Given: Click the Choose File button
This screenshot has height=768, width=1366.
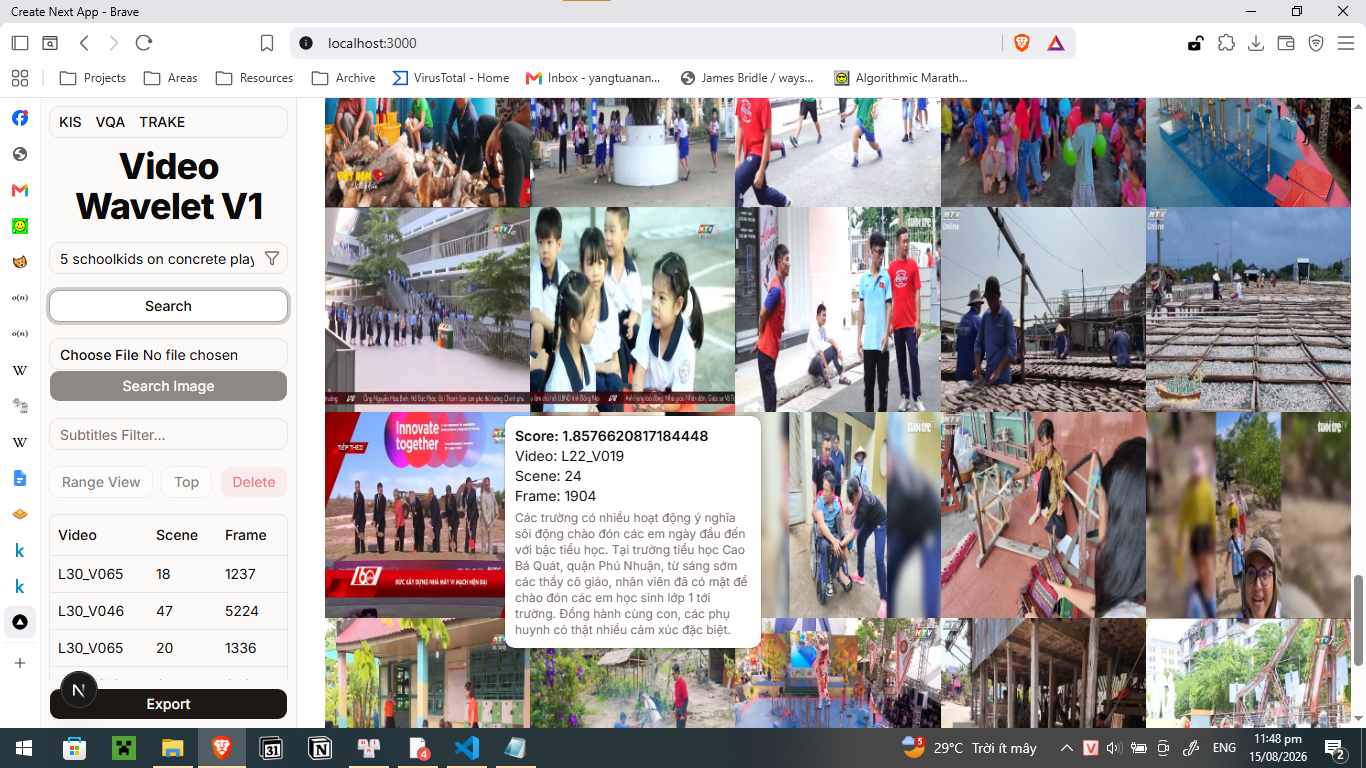Looking at the screenshot, I should pos(99,355).
